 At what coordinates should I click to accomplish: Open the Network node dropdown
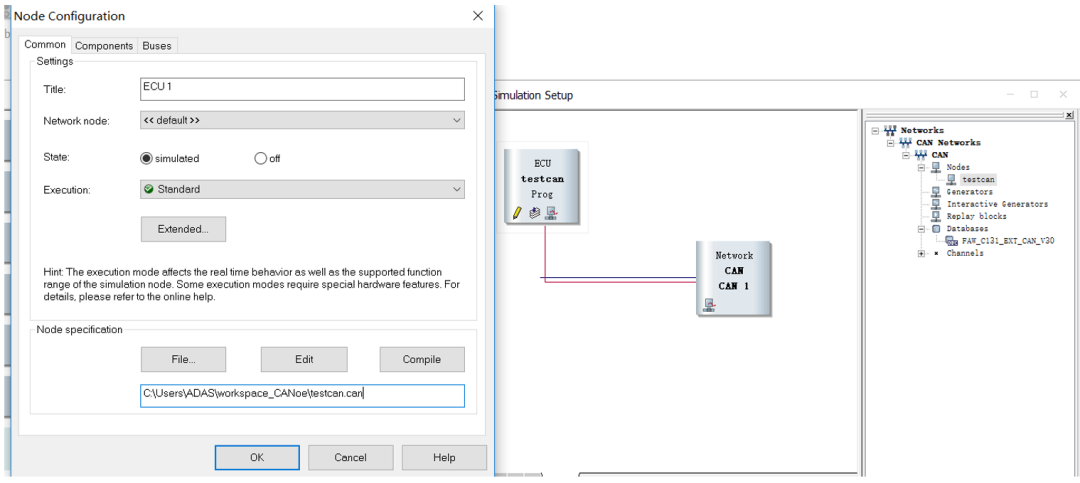pos(457,120)
